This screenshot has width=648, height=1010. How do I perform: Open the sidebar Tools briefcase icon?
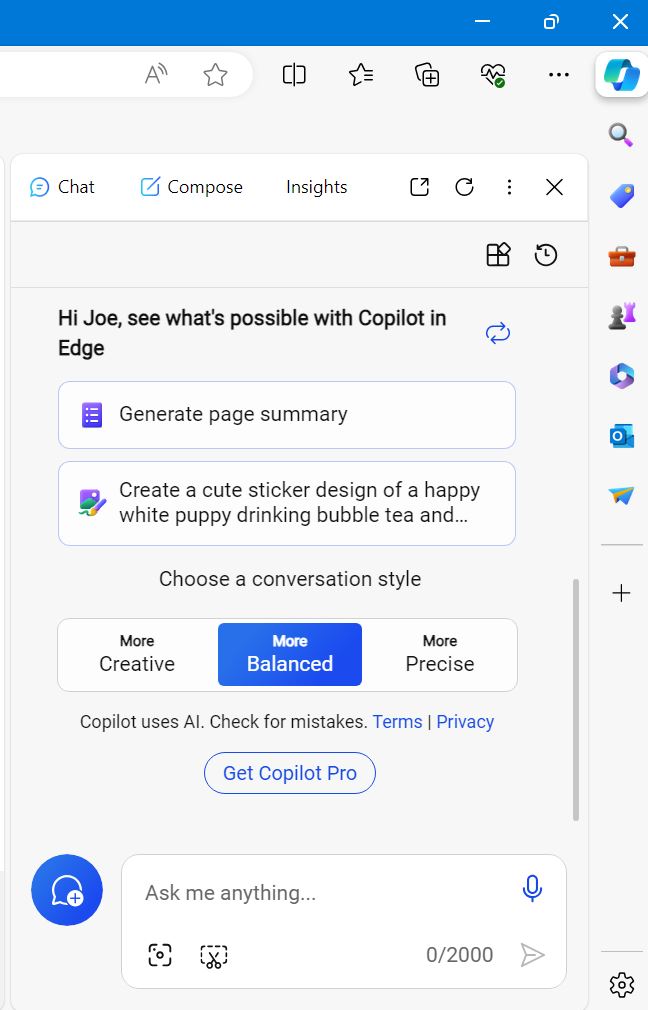coord(622,256)
